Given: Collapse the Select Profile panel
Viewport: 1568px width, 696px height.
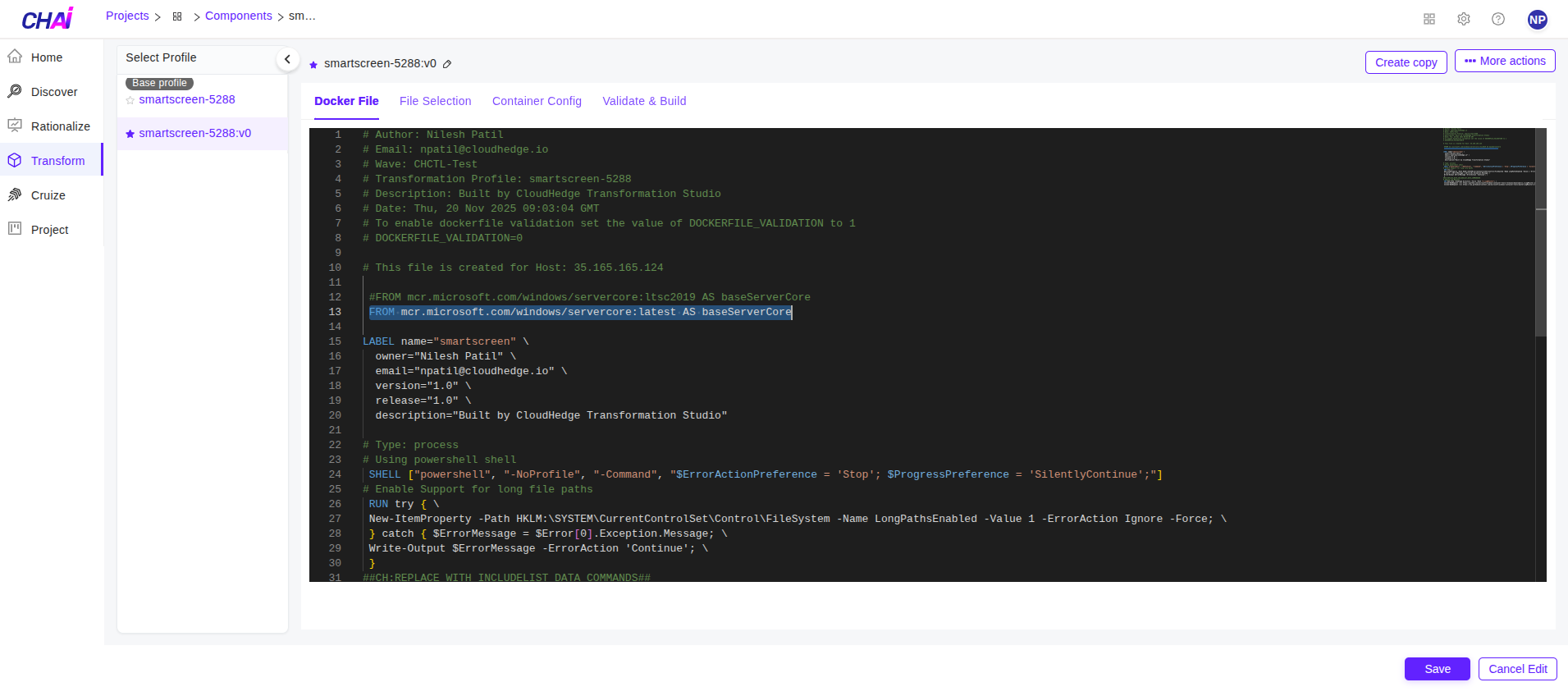Looking at the screenshot, I should 287,59.
